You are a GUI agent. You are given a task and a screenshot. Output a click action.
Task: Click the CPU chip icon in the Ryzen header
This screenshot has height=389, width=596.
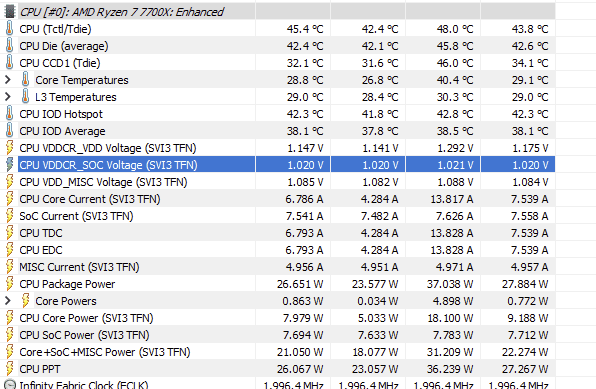(10, 11)
